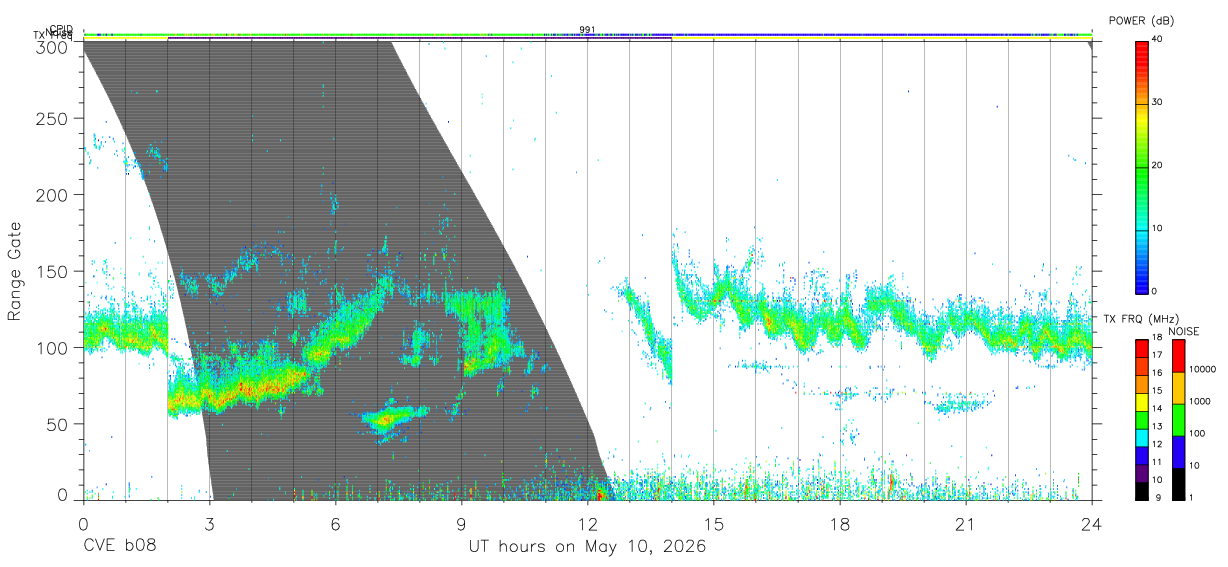Click the 21 tick on UT hours axis
Image resolution: width=1228 pixels, height=567 pixels.
click(x=965, y=525)
